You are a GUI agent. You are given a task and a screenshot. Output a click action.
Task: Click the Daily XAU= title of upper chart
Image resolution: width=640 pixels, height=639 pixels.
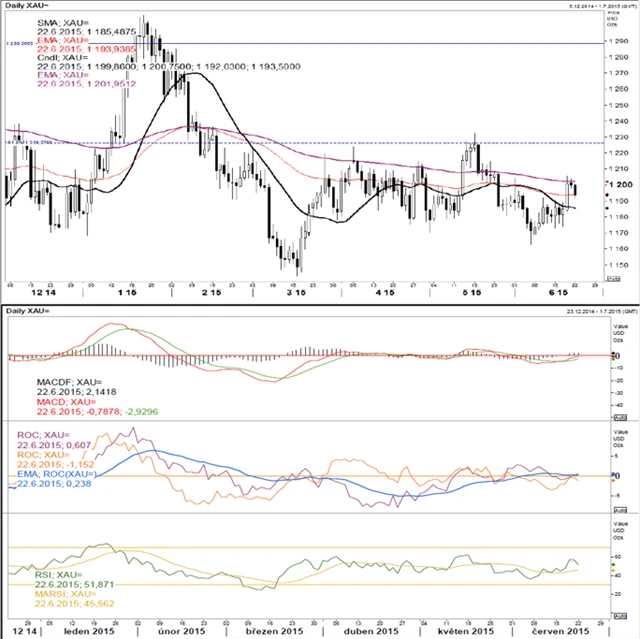click(x=27, y=5)
